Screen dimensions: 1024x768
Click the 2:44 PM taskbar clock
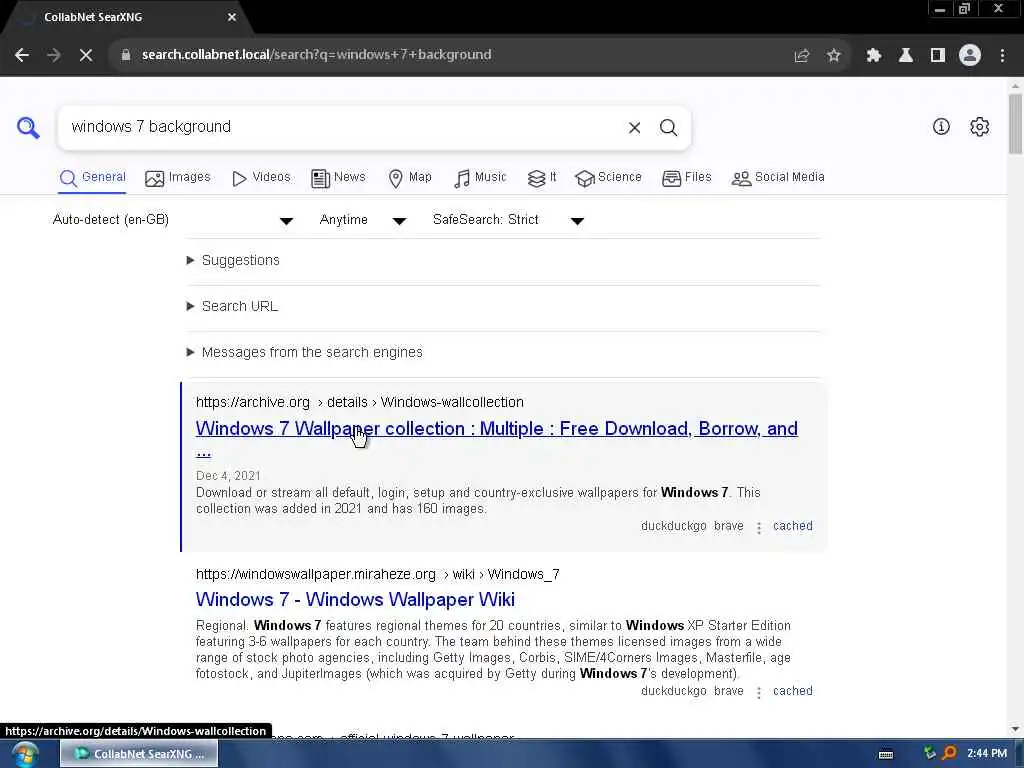point(987,754)
